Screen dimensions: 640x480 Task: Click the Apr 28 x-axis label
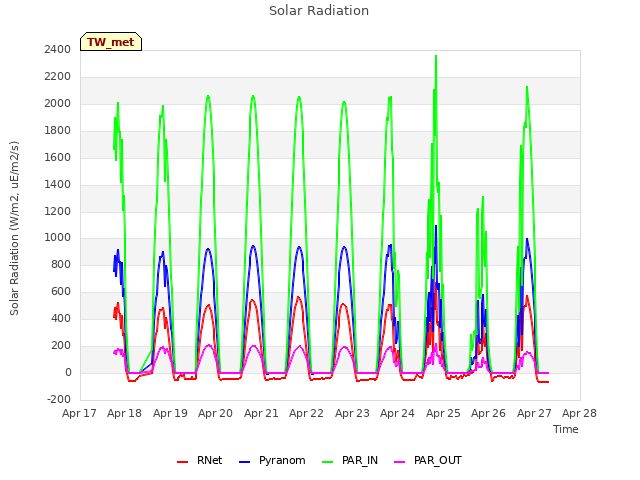[580, 413]
